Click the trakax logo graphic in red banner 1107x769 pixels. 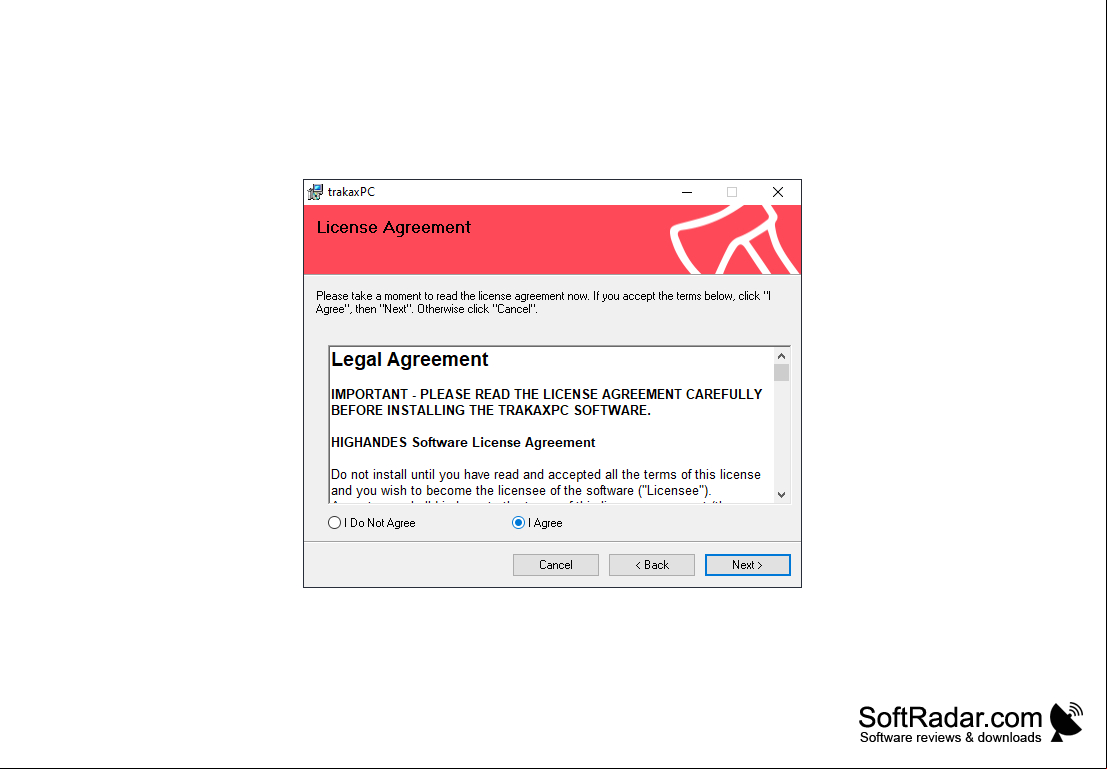coord(734,239)
